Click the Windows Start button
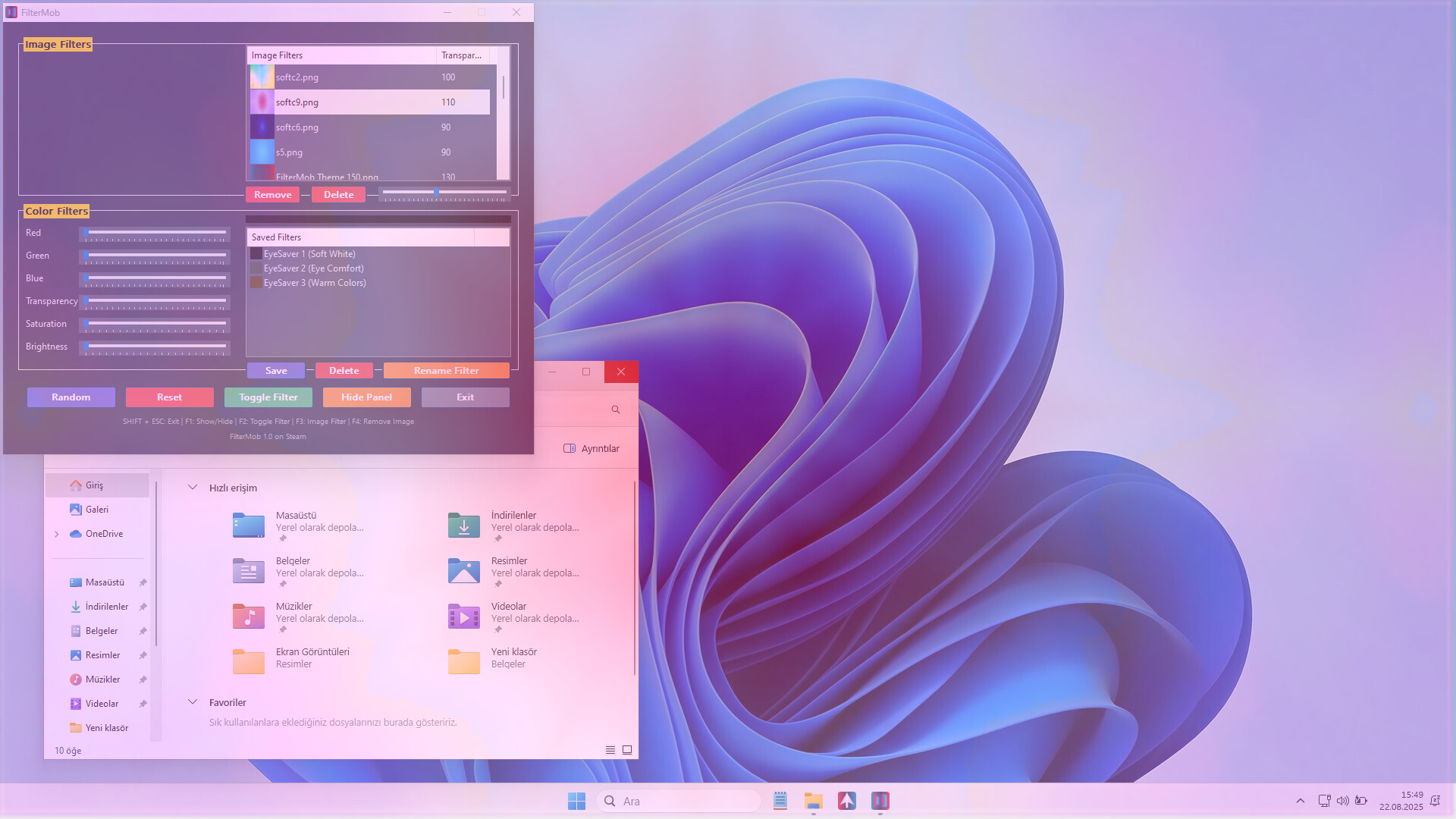The height and width of the screenshot is (819, 1456). click(577, 800)
